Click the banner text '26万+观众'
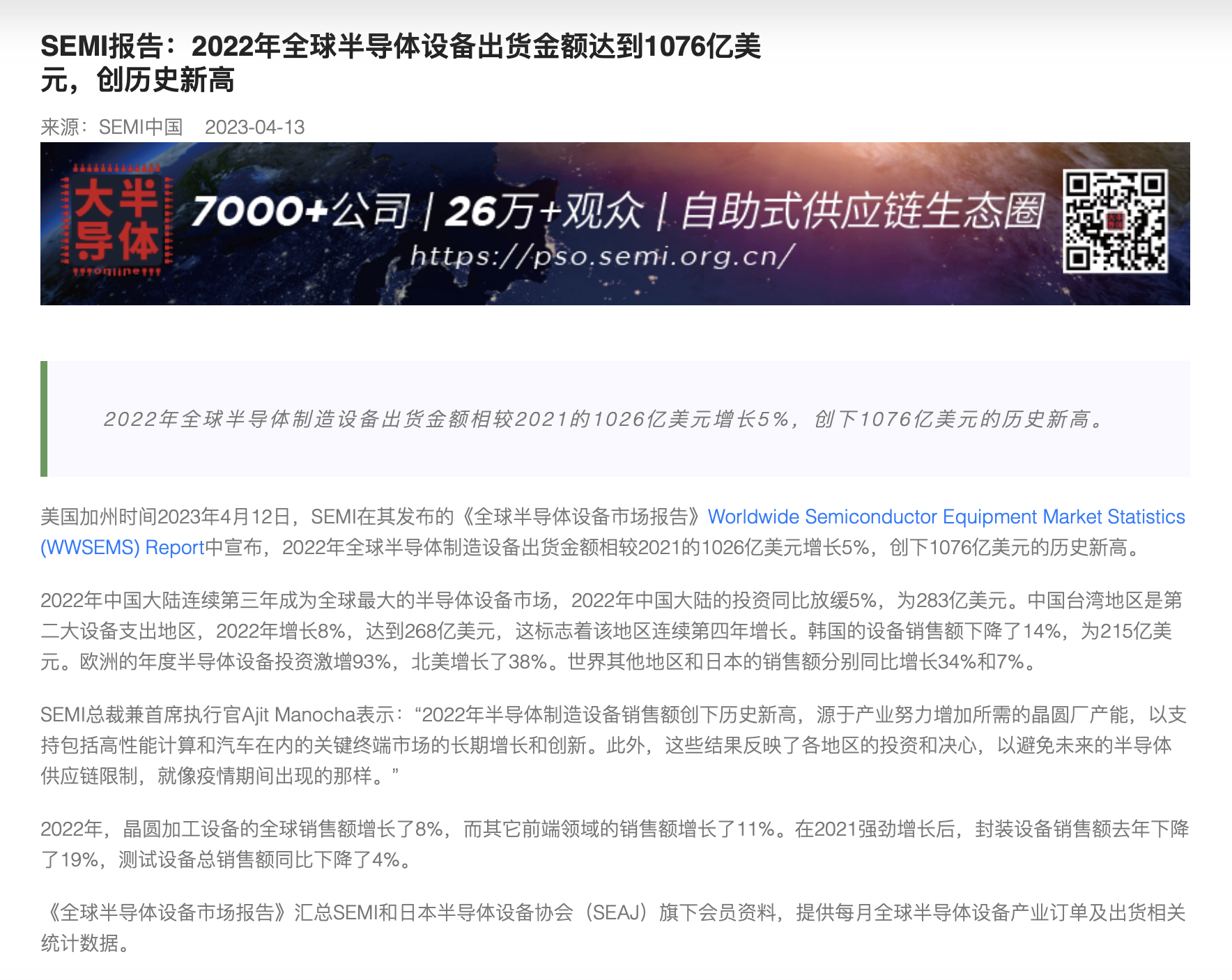This screenshot has height=980, width=1232. pyautogui.click(x=544, y=210)
